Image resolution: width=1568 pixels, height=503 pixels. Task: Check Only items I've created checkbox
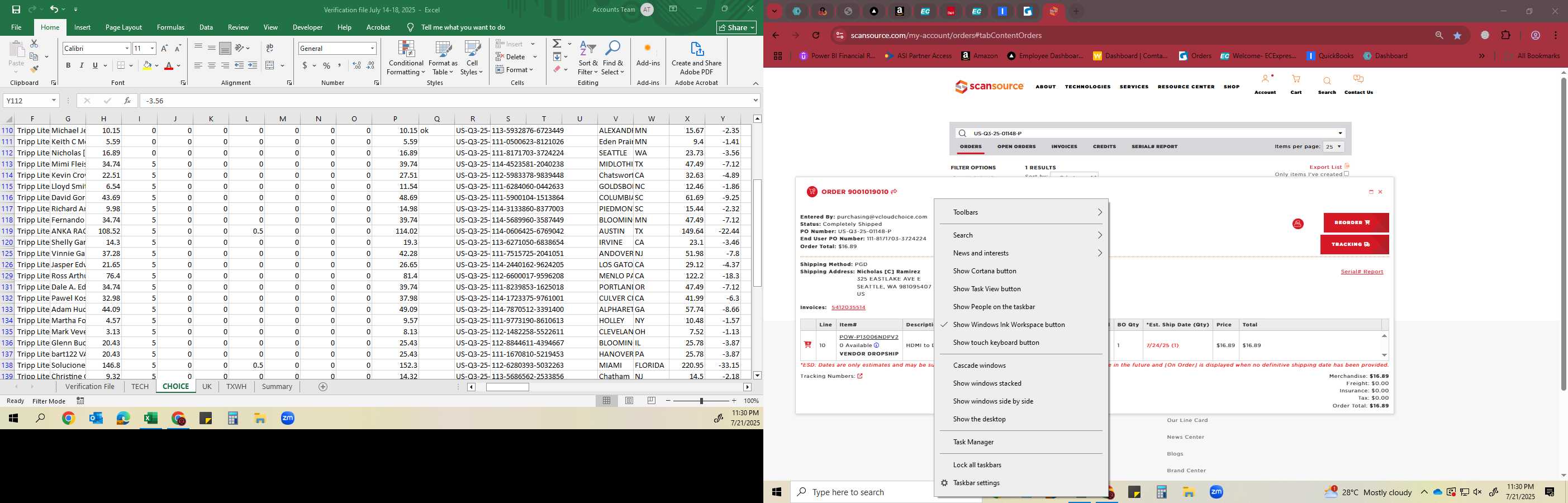point(1346,174)
